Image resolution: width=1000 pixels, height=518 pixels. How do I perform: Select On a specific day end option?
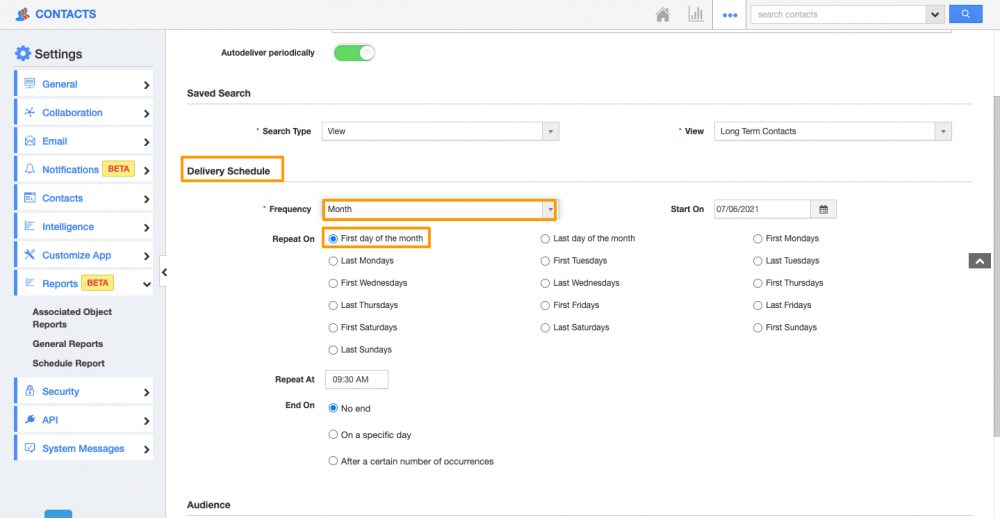pyautogui.click(x=333, y=435)
